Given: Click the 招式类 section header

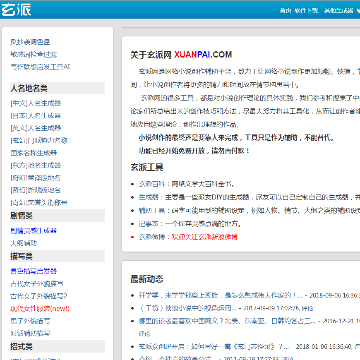Looking at the screenshot, I should pos(57,346).
